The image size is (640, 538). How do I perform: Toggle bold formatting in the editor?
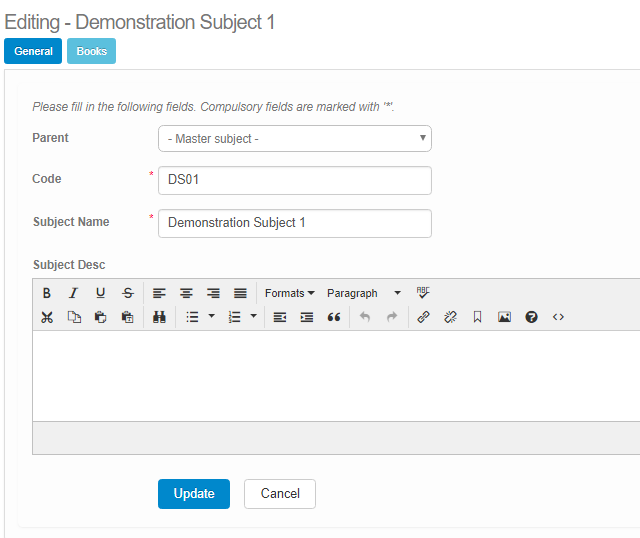pyautogui.click(x=47, y=293)
